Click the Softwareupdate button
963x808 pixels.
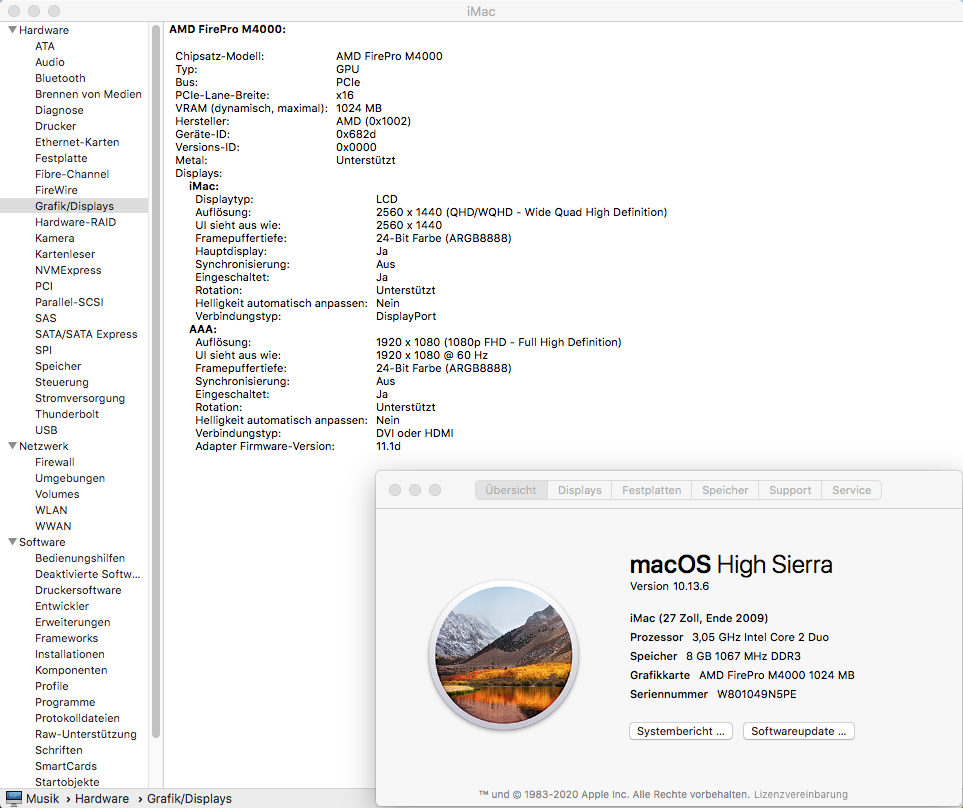pos(798,731)
